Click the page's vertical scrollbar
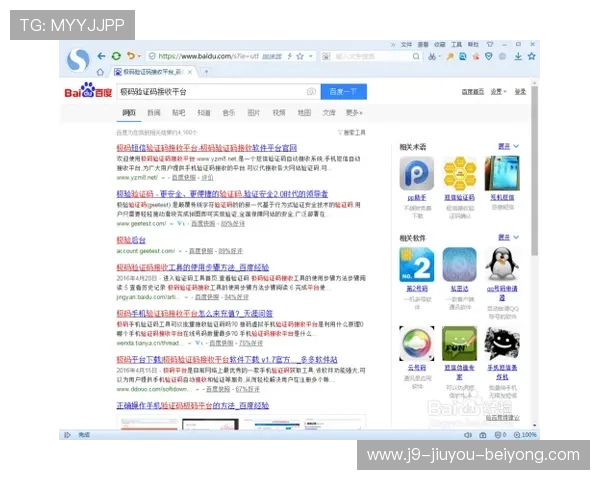600x480 pixels. tap(535, 170)
